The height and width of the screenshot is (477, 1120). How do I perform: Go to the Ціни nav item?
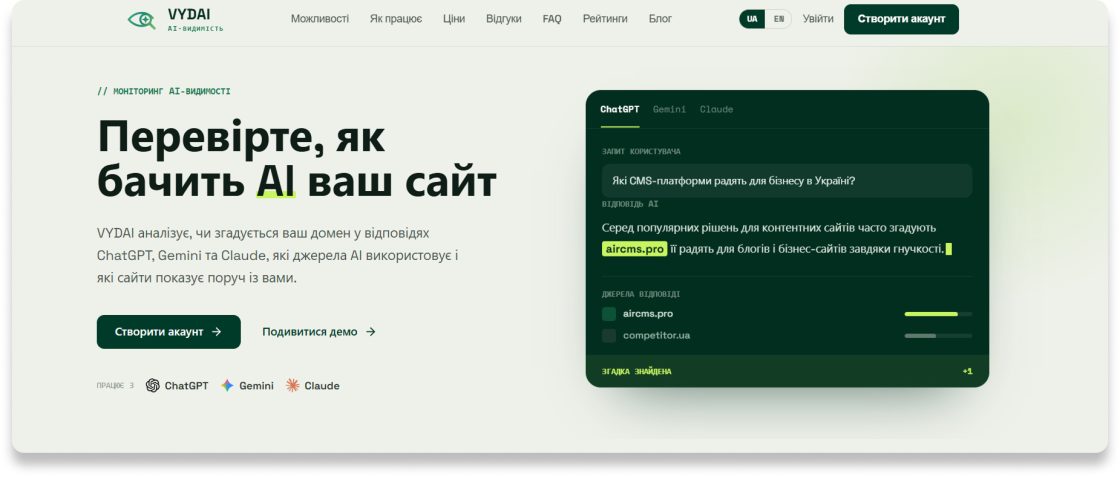pyautogui.click(x=454, y=19)
